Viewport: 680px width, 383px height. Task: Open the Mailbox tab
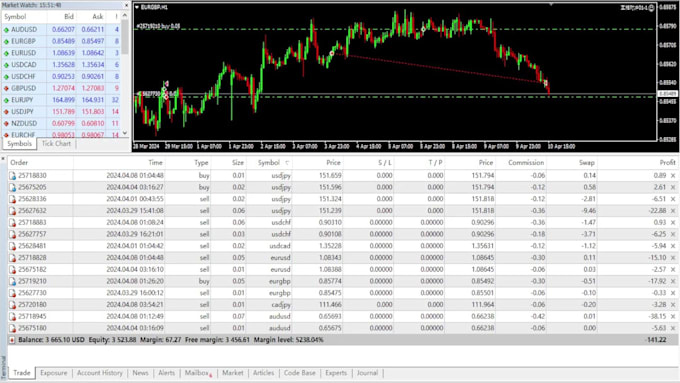click(198, 373)
